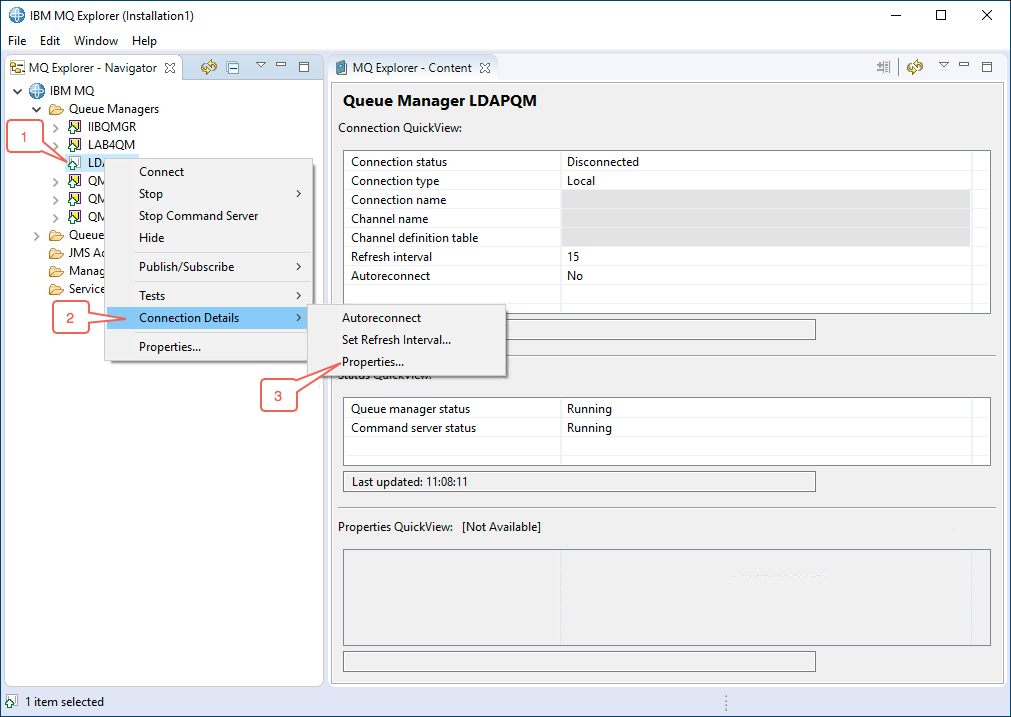Open the File menu
The height and width of the screenshot is (717, 1011).
(x=17, y=41)
